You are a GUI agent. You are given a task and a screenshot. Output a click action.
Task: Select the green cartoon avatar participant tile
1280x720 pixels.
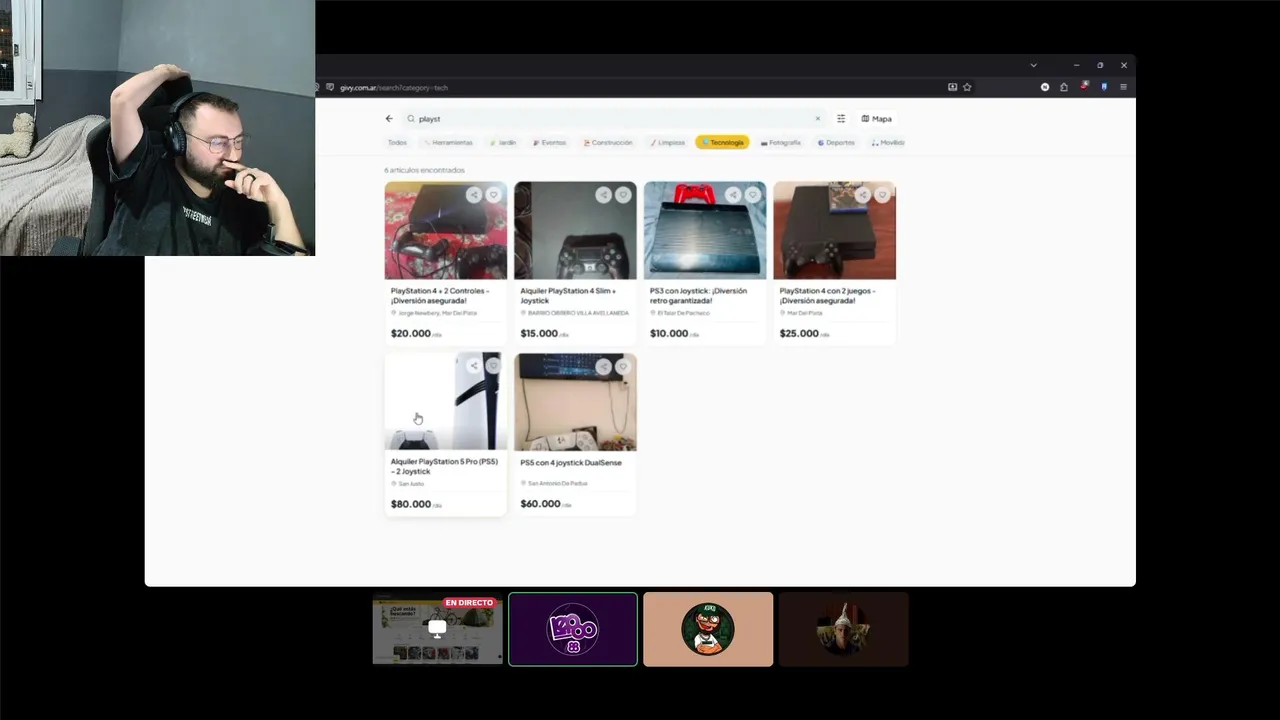pyautogui.click(x=708, y=629)
